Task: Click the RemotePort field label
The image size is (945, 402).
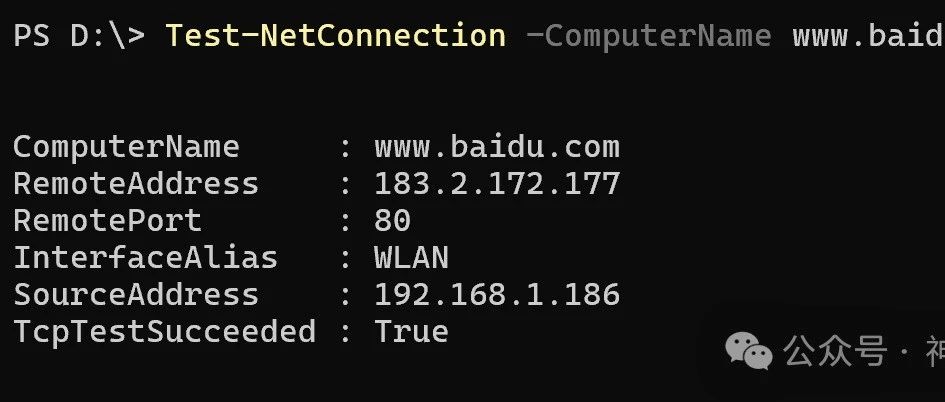Action: pos(107,221)
